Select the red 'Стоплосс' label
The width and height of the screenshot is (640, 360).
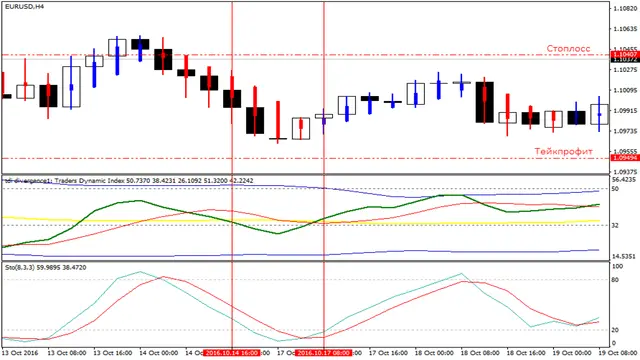click(x=568, y=48)
